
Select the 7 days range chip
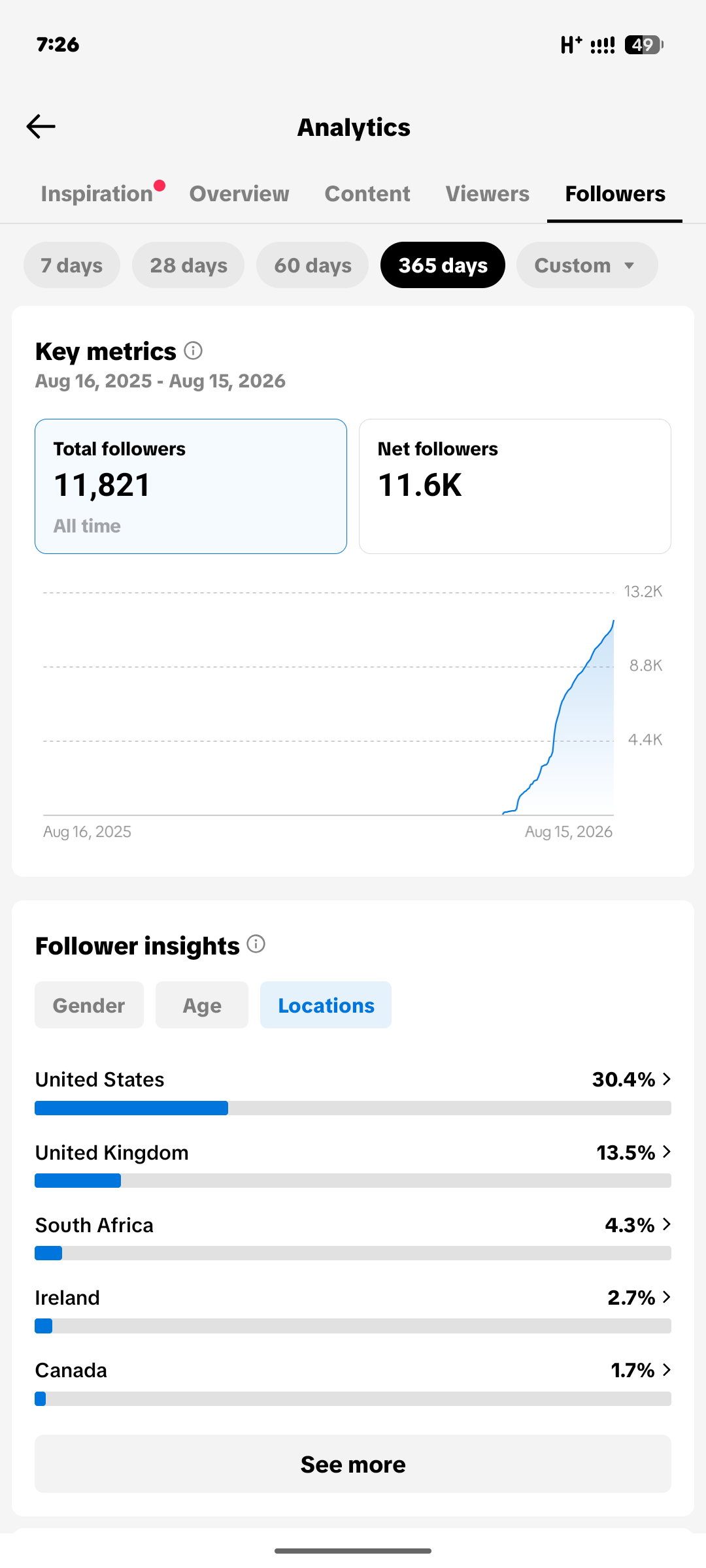pyautogui.click(x=72, y=265)
